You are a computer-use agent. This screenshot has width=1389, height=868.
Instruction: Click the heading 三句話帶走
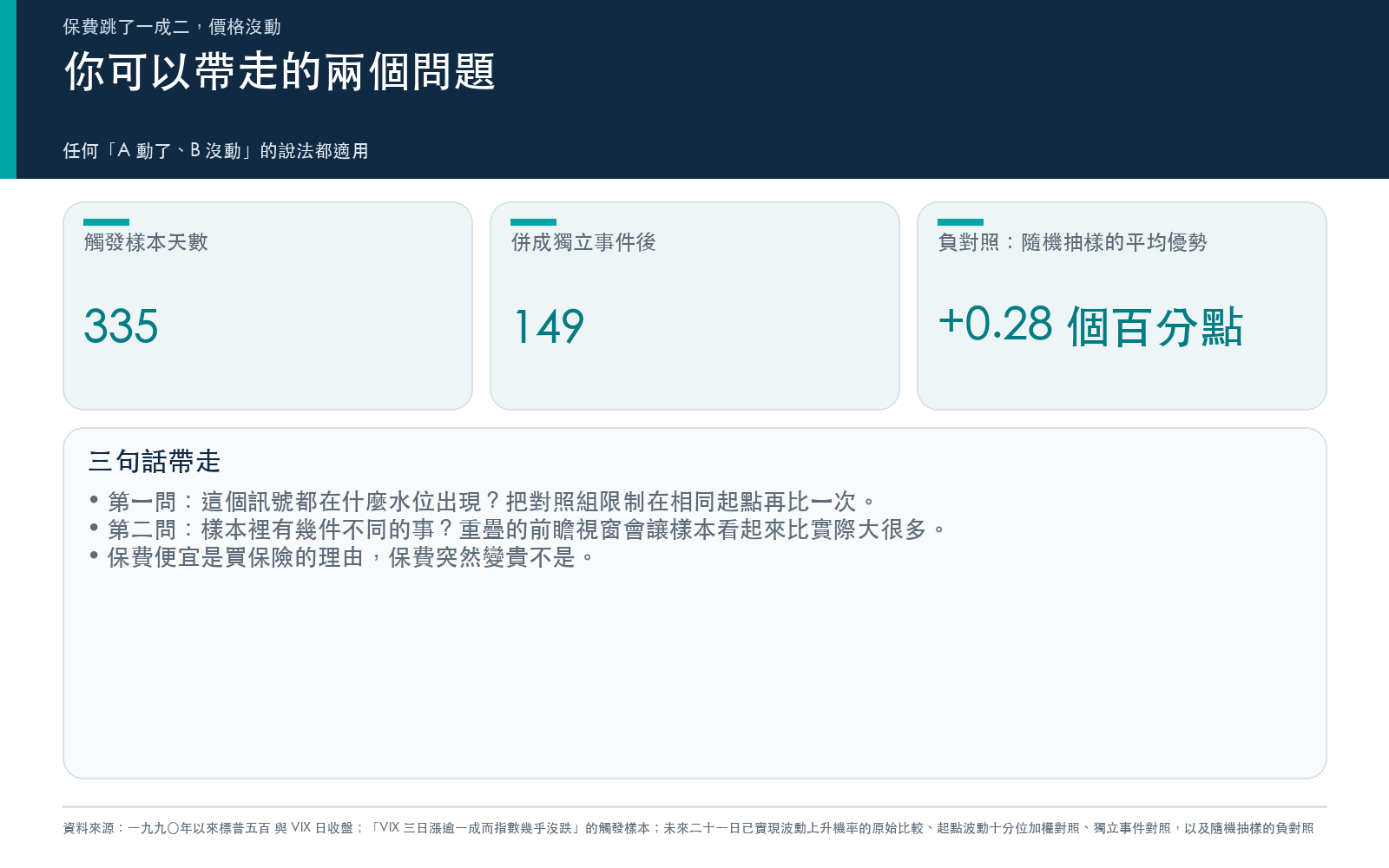155,461
